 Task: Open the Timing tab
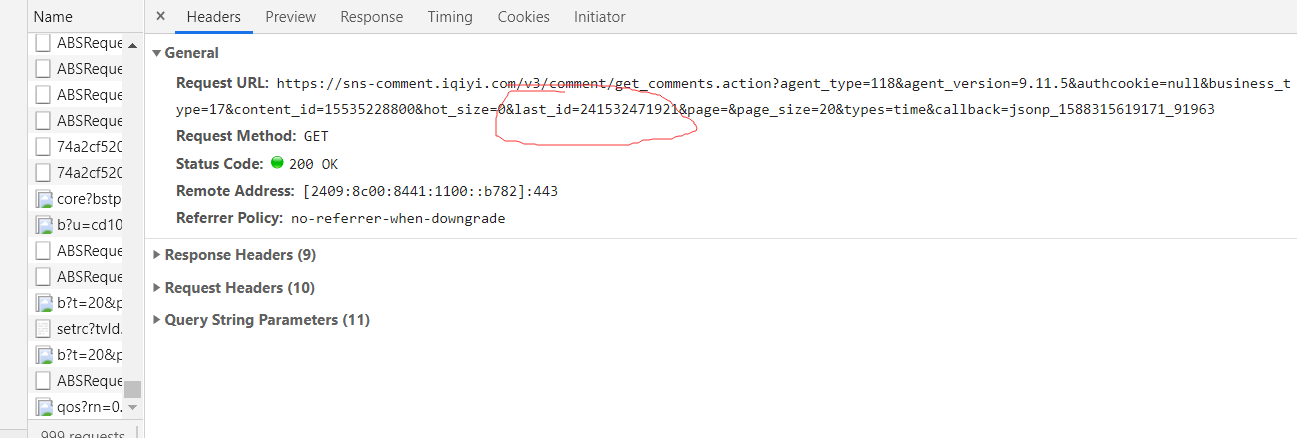click(x=451, y=17)
